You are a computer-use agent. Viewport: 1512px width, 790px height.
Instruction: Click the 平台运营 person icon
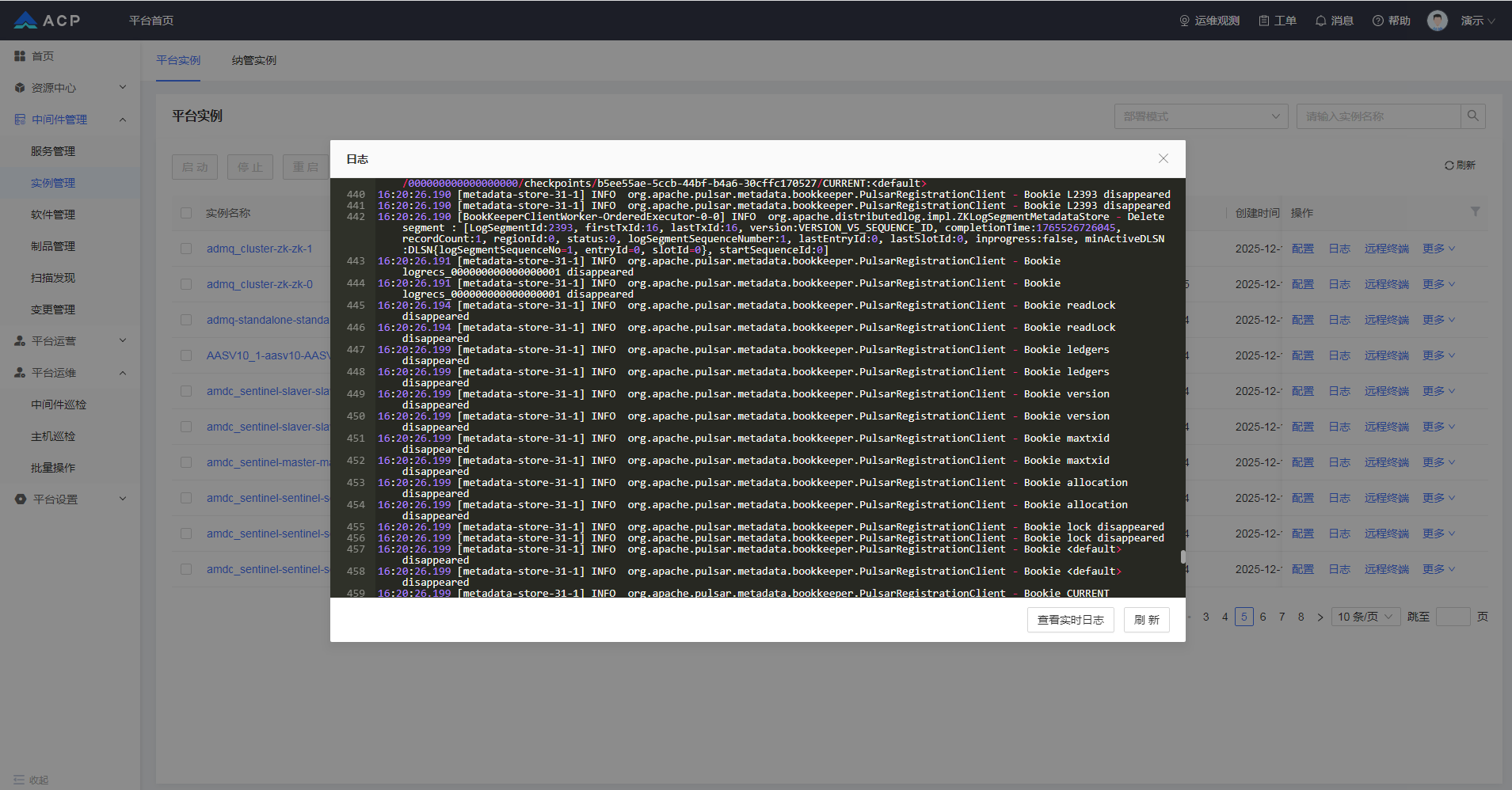(20, 341)
